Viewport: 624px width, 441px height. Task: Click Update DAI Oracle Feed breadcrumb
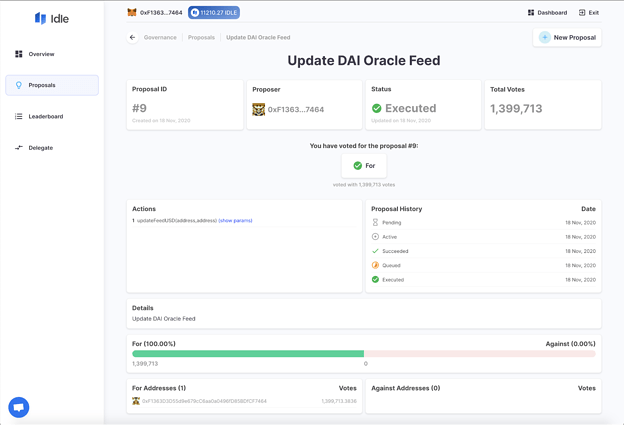coord(258,37)
